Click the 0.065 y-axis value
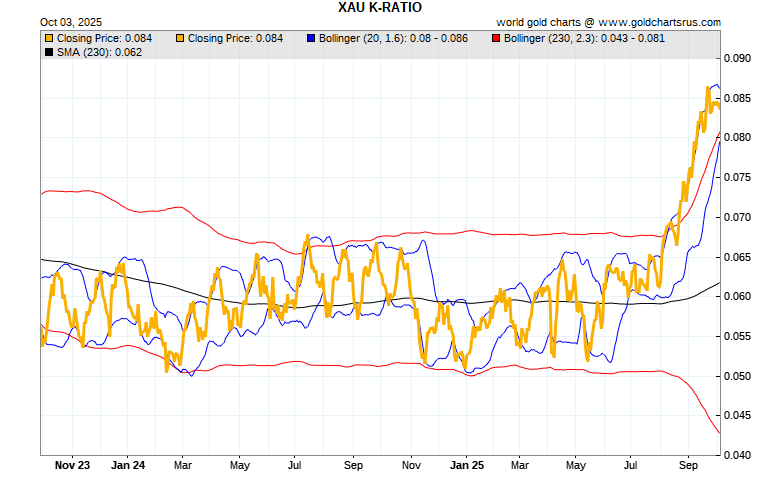This screenshot has width=760, height=491. pos(739,257)
